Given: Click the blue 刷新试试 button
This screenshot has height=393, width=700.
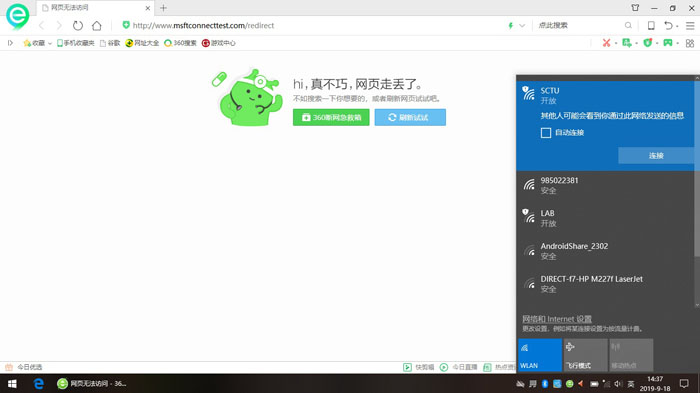Looking at the screenshot, I should pyautogui.click(x=410, y=117).
